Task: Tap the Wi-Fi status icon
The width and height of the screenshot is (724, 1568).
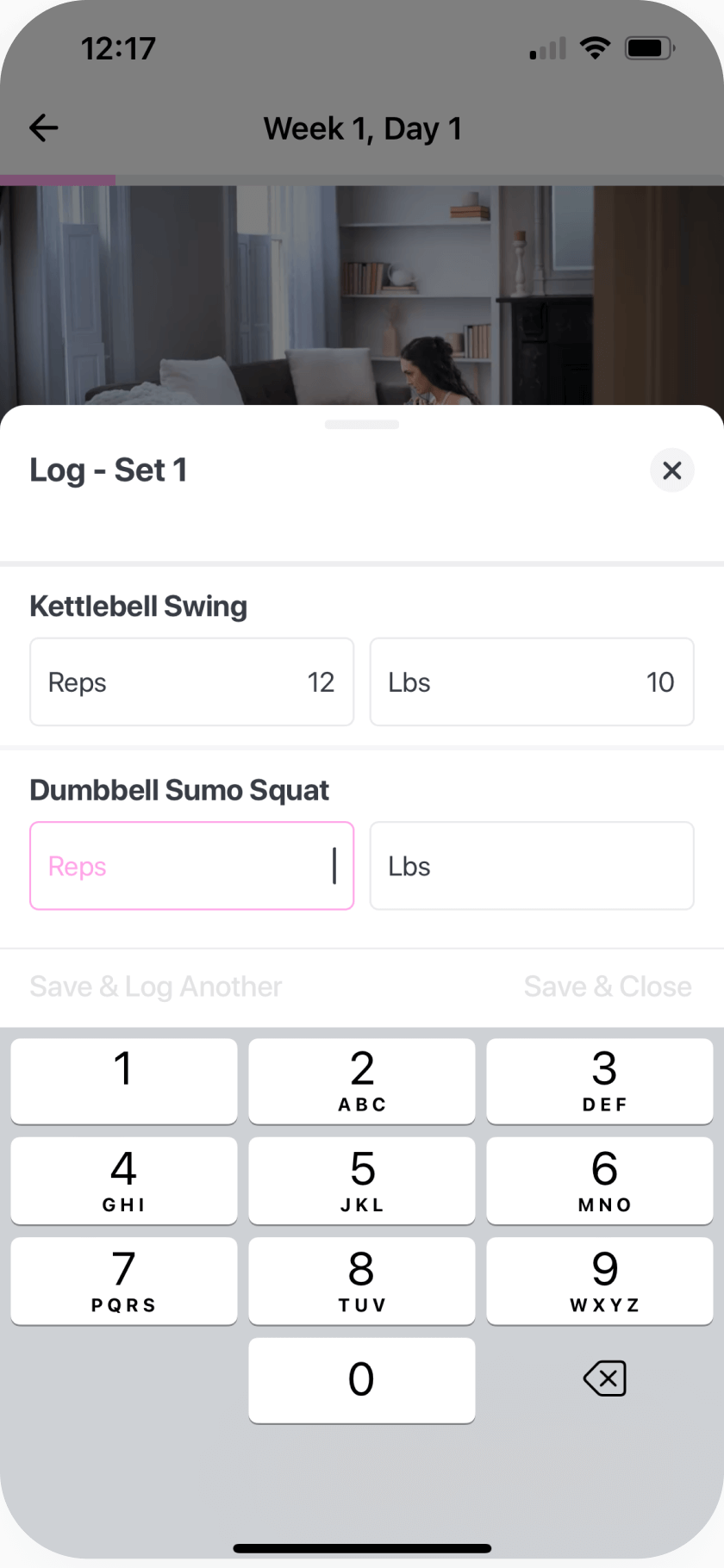Action: click(x=595, y=48)
